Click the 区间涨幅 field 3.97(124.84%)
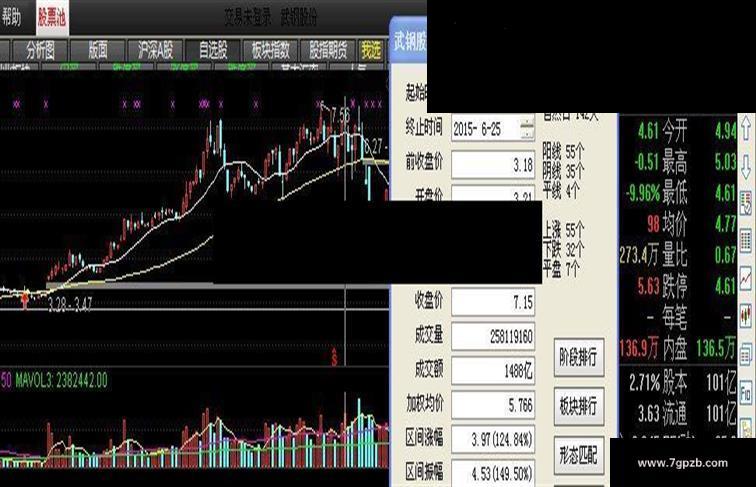 (x=493, y=439)
